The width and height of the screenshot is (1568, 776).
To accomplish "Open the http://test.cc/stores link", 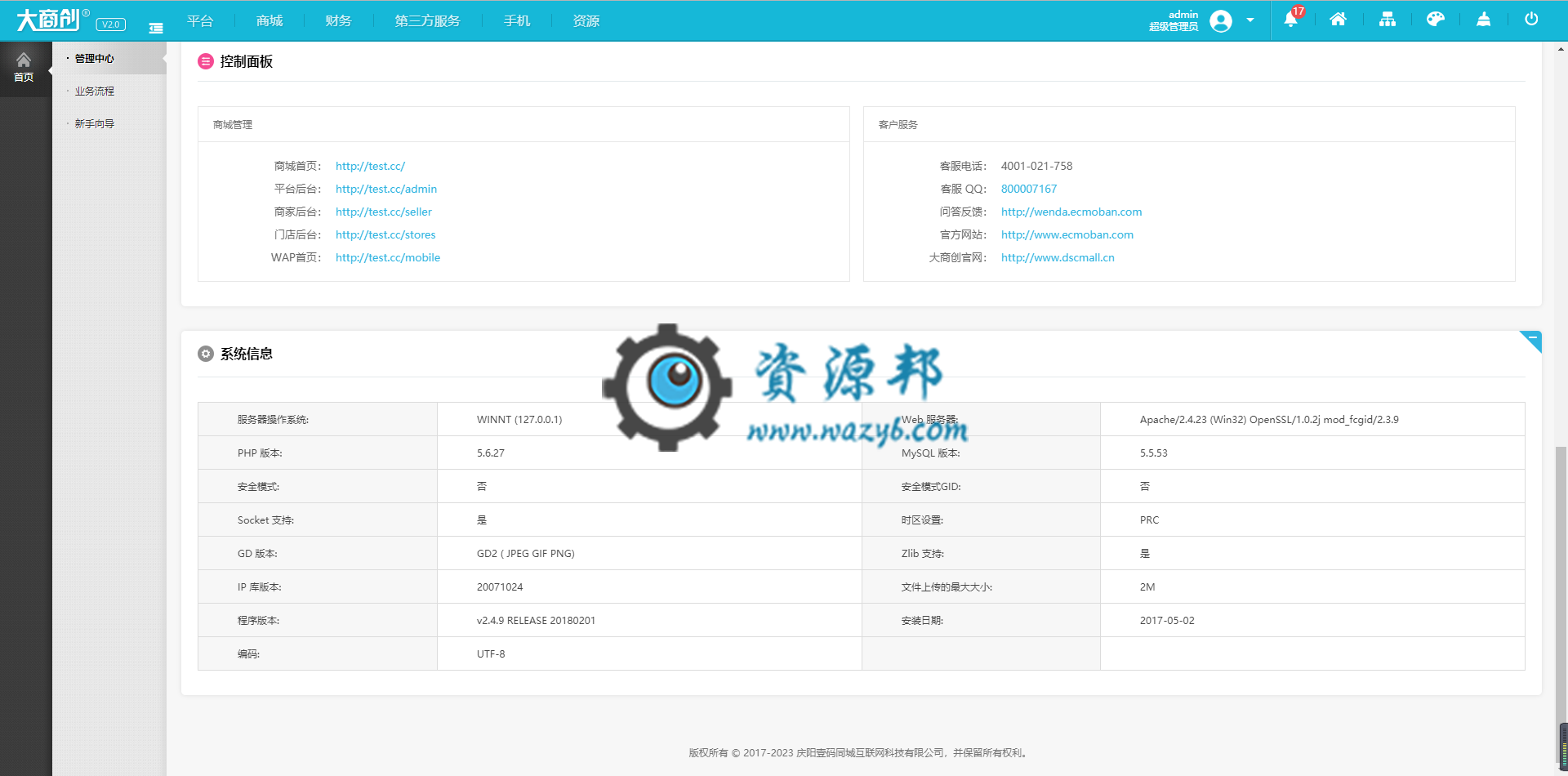I will [x=385, y=234].
